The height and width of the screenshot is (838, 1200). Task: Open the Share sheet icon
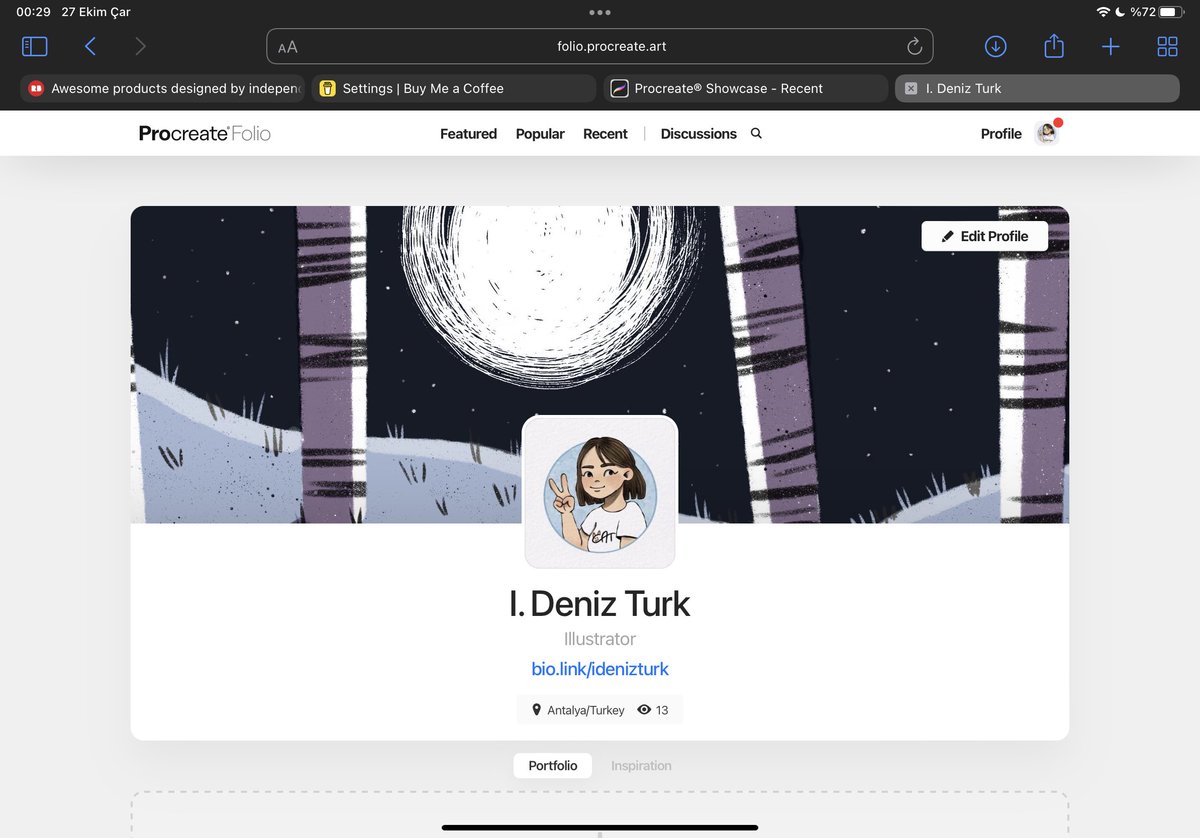[1053, 46]
